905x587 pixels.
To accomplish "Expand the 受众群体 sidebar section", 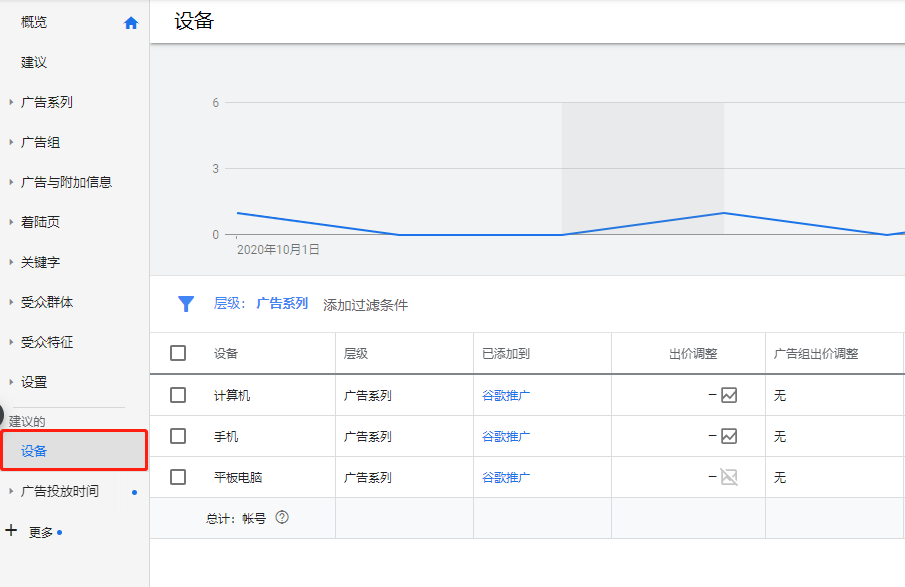I will [x=46, y=302].
